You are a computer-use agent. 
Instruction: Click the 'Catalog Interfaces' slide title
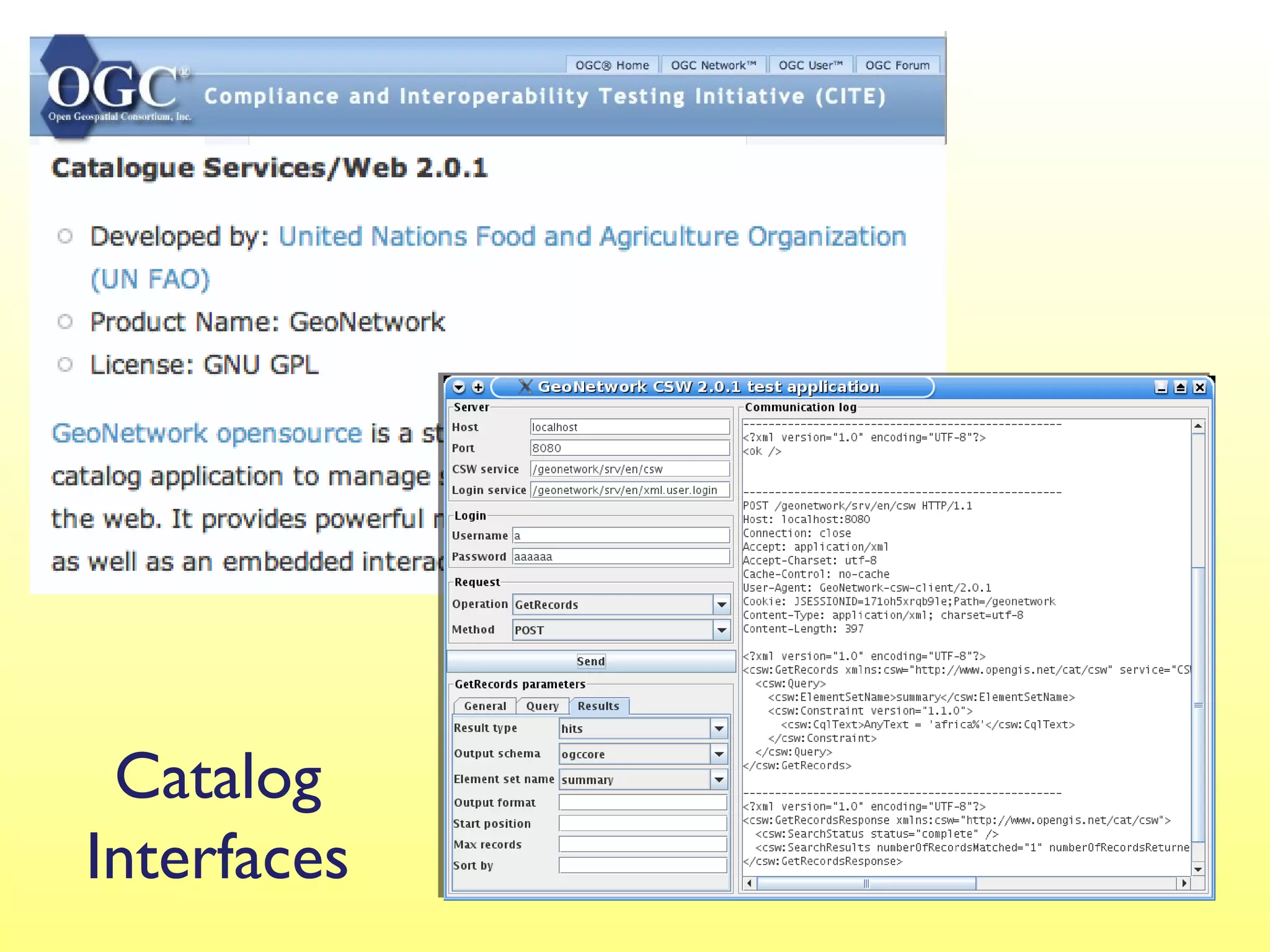click(x=217, y=816)
